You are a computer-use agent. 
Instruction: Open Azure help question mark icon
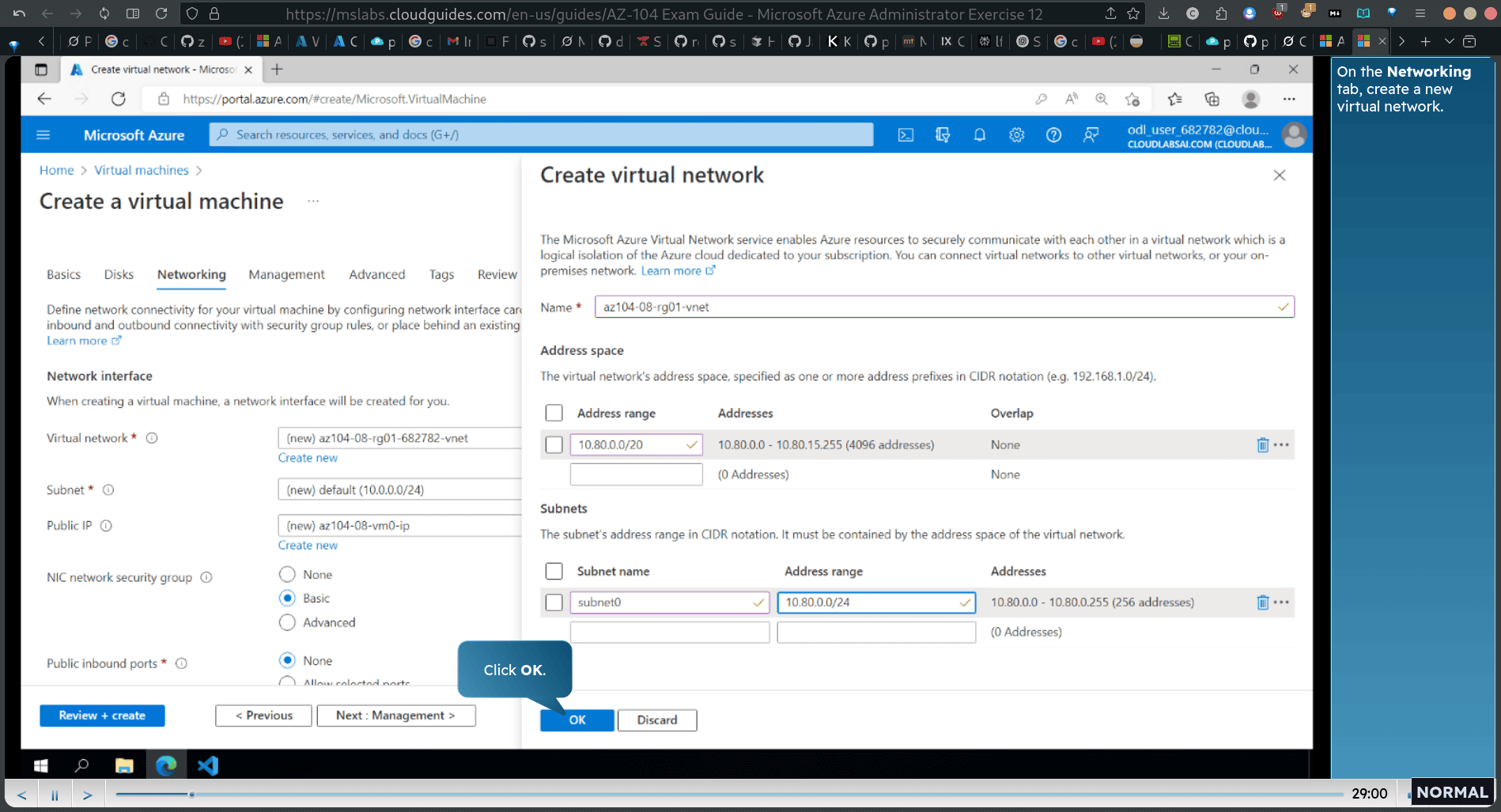pyautogui.click(x=1053, y=135)
